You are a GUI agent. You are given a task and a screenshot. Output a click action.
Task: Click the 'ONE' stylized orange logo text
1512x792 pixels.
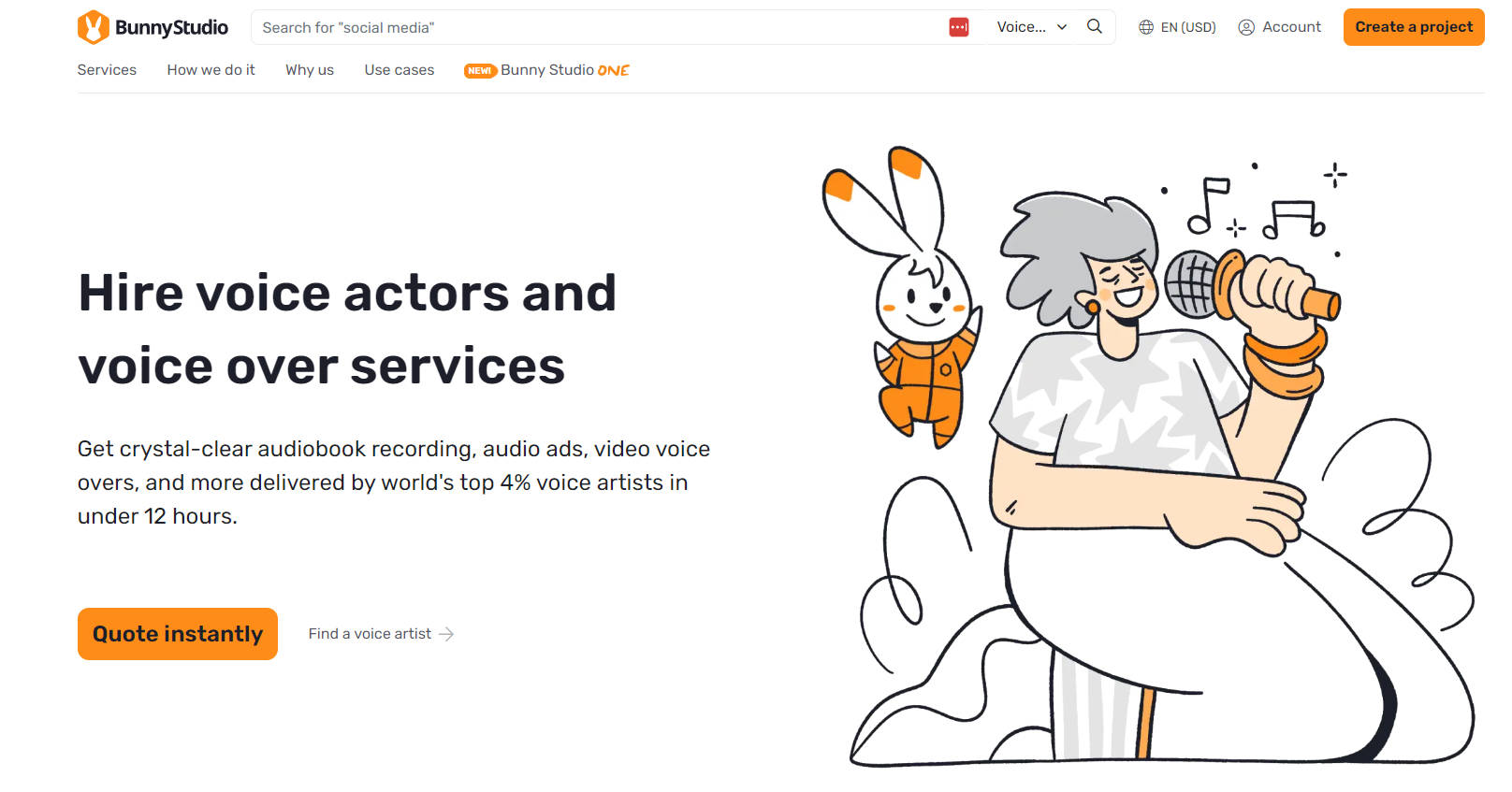(613, 70)
